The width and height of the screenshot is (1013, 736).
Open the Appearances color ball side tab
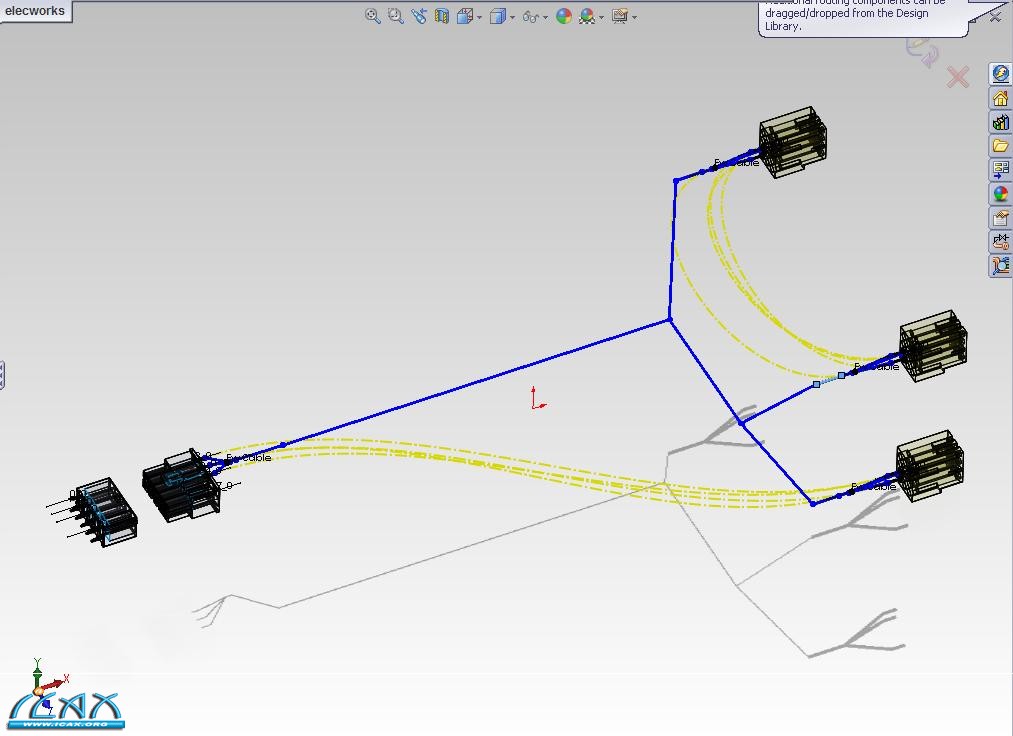click(1000, 194)
